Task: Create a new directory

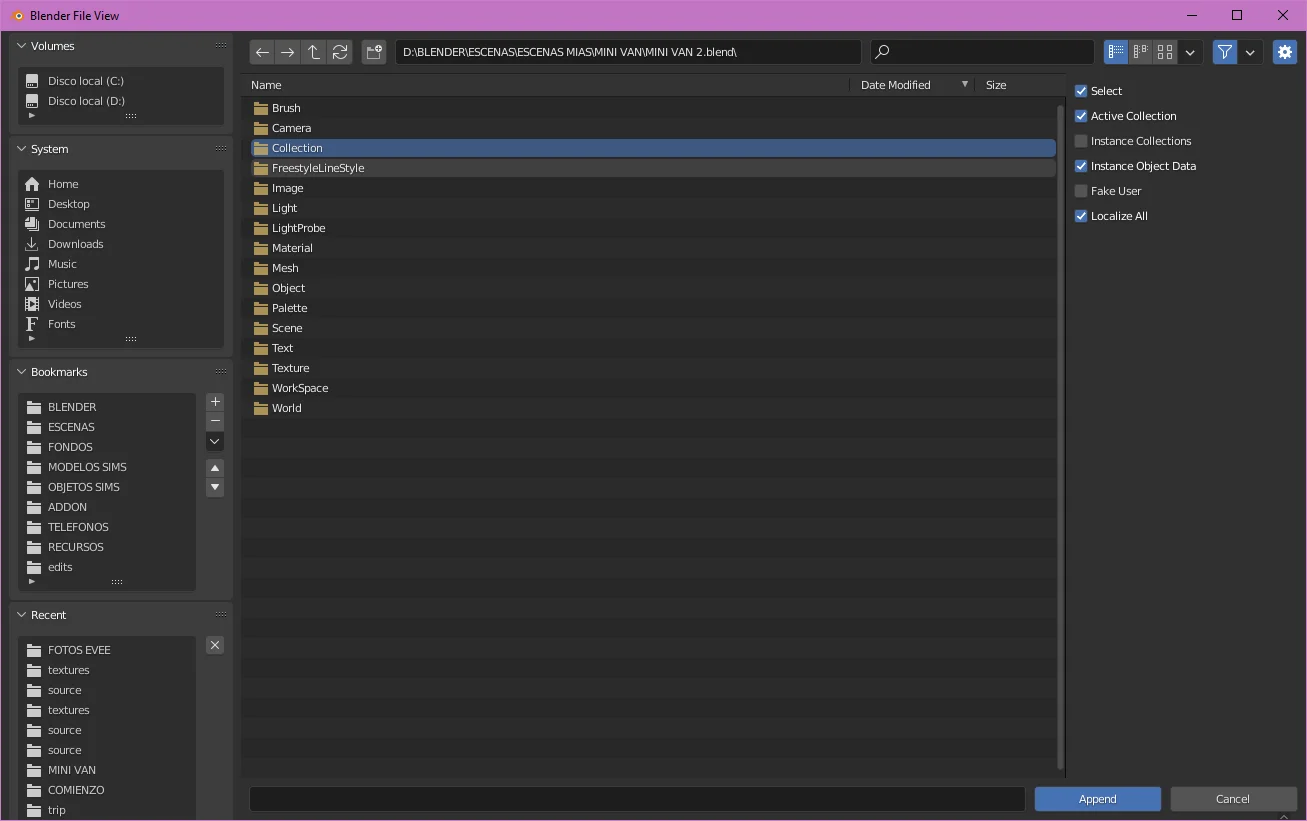Action: [374, 52]
